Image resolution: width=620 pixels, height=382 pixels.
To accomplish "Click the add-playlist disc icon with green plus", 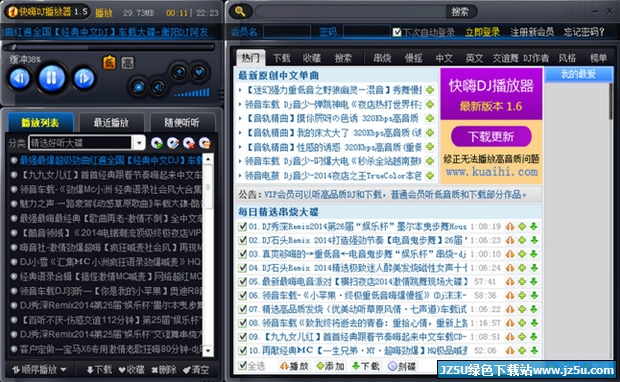I will pos(157,143).
